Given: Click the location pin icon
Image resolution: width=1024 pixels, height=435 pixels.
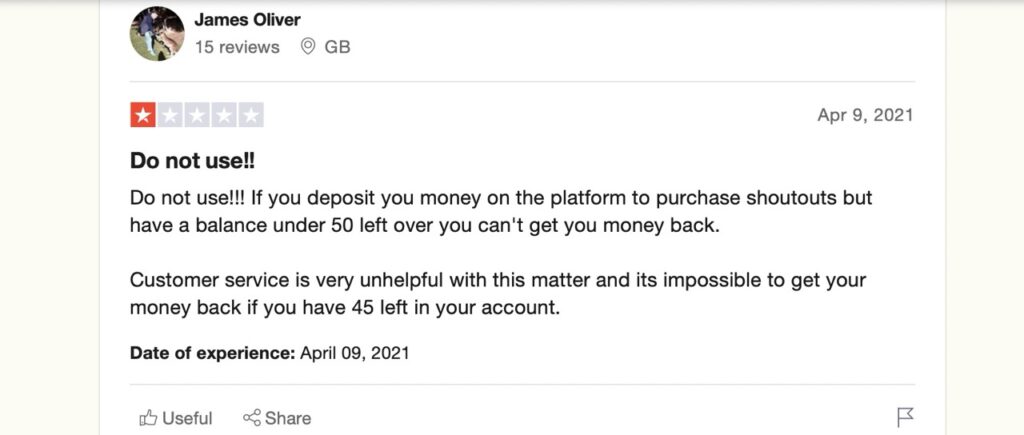Looking at the screenshot, I should click(308, 46).
